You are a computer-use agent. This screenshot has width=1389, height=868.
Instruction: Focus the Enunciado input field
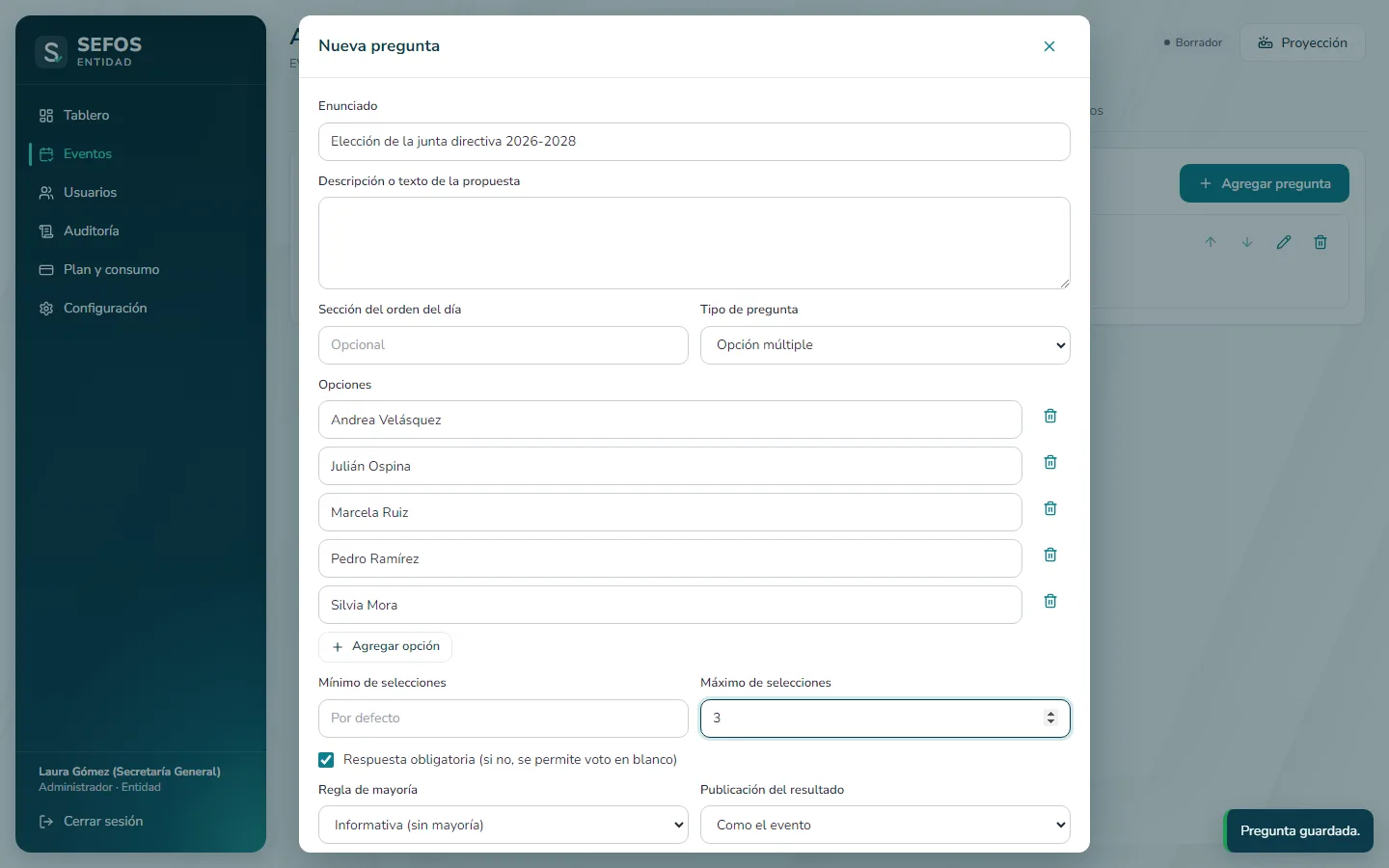(694, 142)
